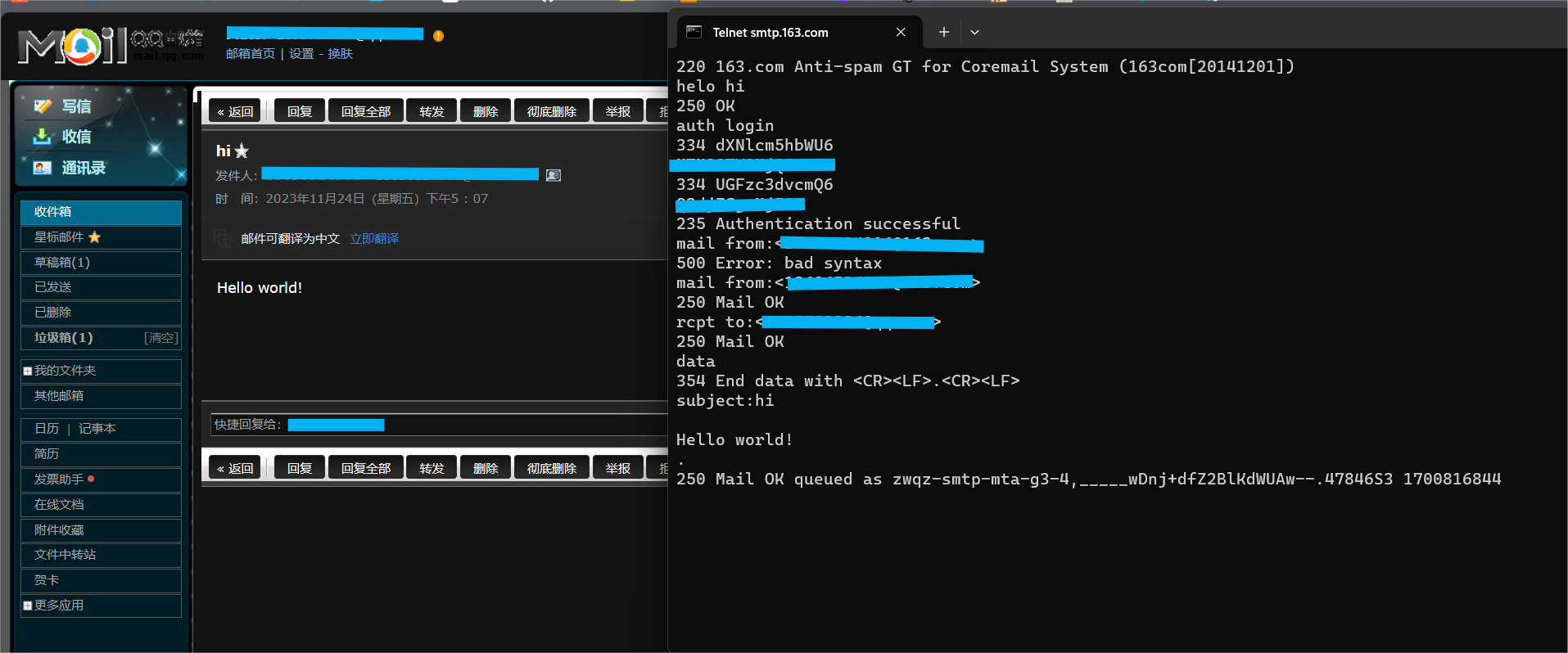
Task: Open 通讯录 address book
Action: coord(84,168)
